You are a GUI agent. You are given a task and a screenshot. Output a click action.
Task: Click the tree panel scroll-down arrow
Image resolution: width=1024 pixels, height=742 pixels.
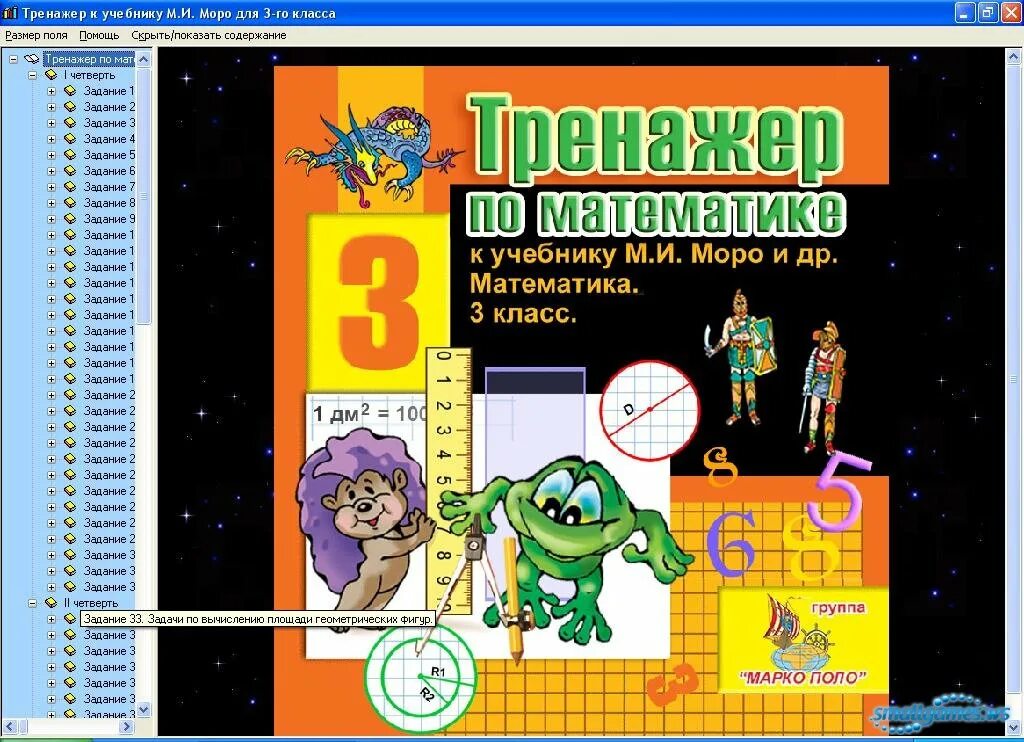tap(144, 709)
